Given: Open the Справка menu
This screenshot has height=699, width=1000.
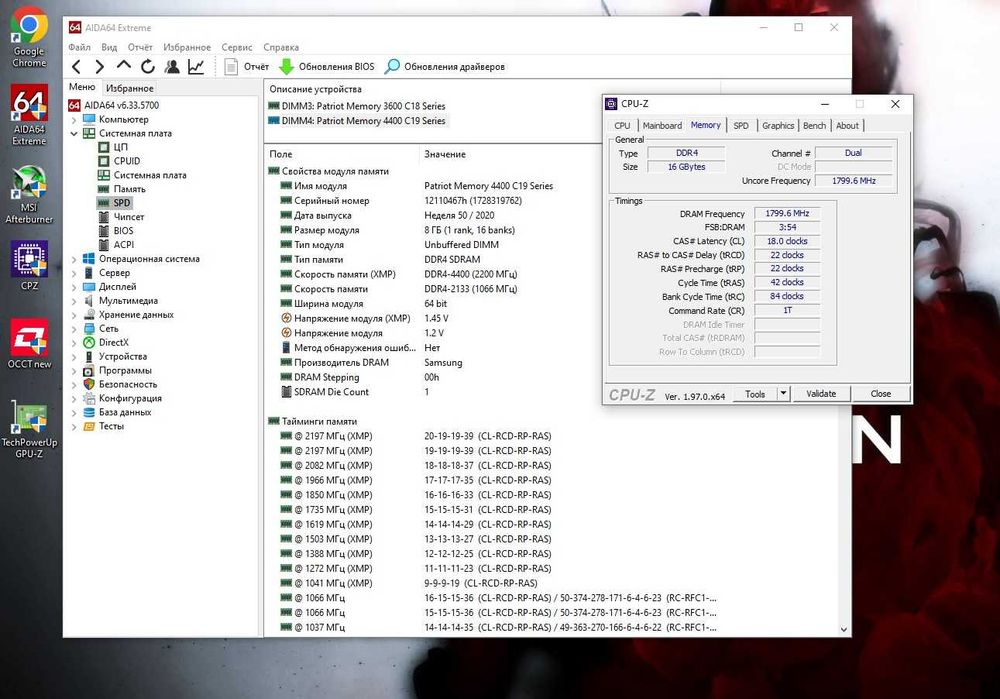Looking at the screenshot, I should (281, 47).
